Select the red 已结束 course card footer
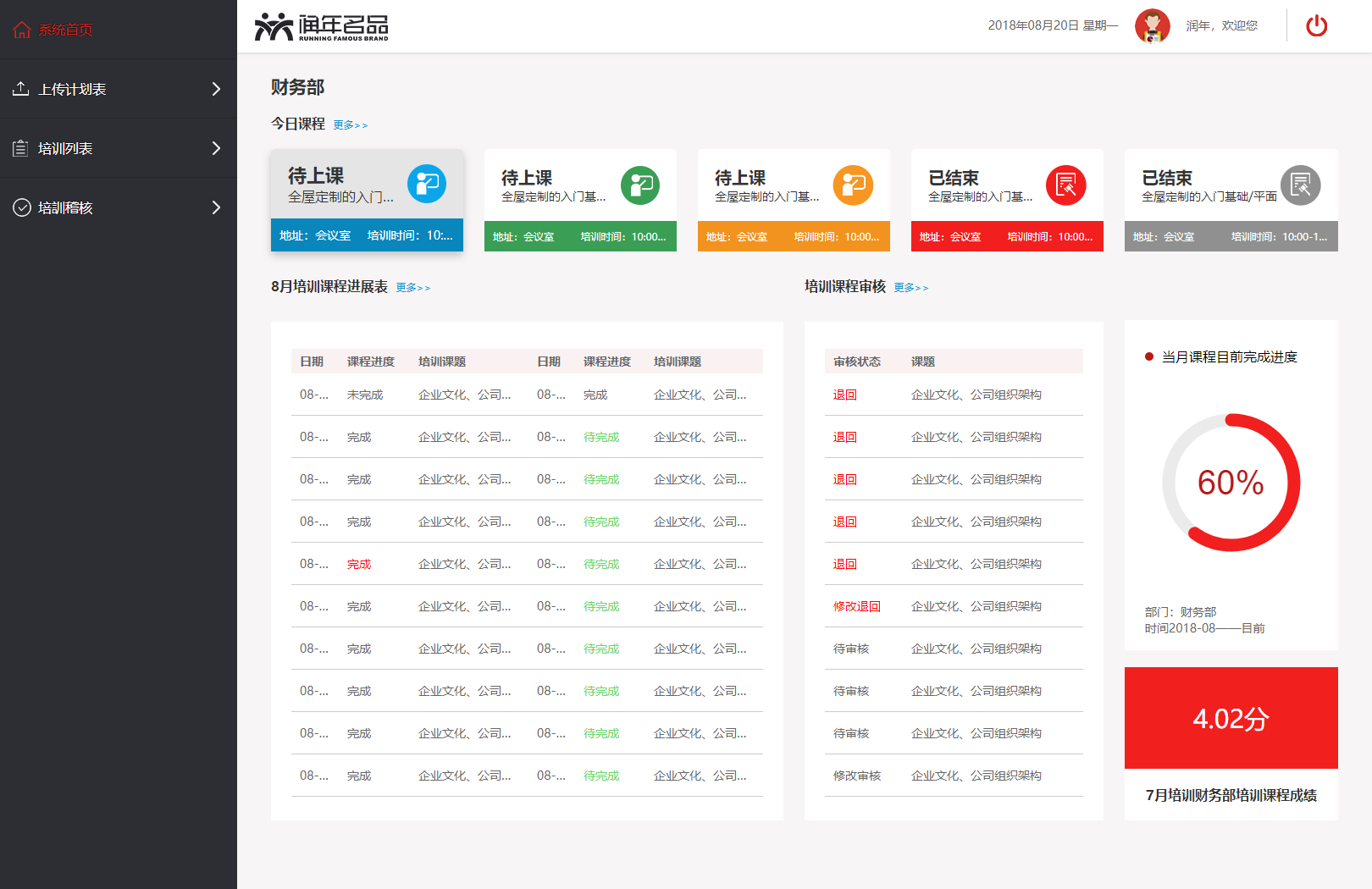This screenshot has height=889, width=1372. pyautogui.click(x=1007, y=237)
